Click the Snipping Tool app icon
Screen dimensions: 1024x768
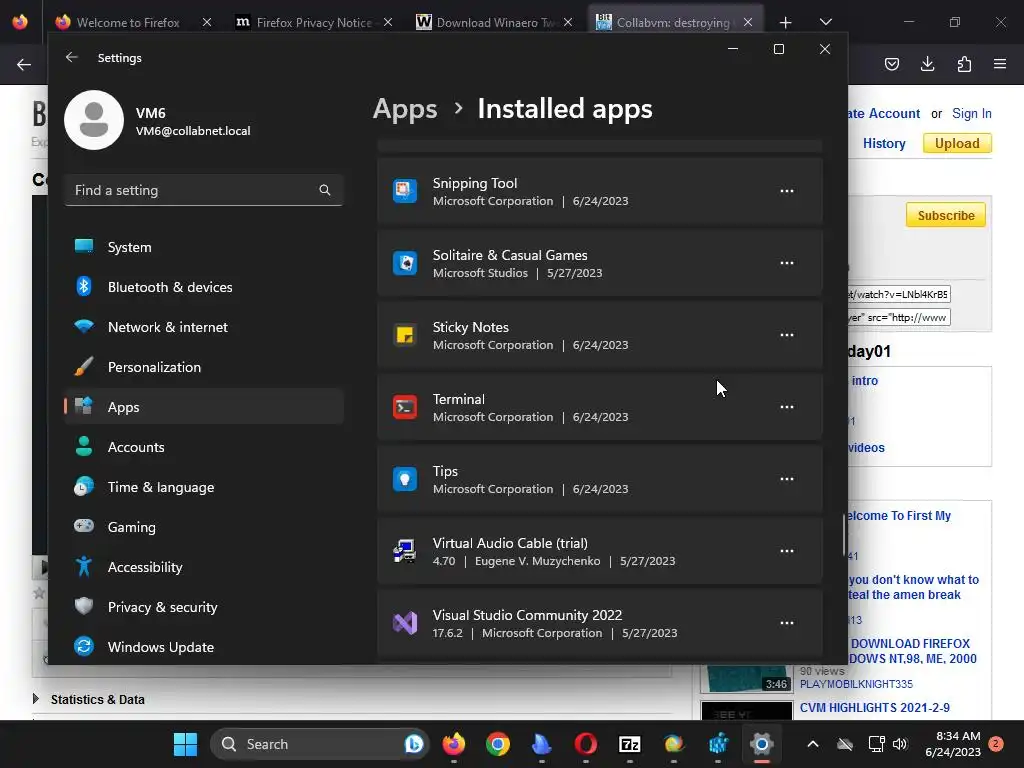(405, 191)
